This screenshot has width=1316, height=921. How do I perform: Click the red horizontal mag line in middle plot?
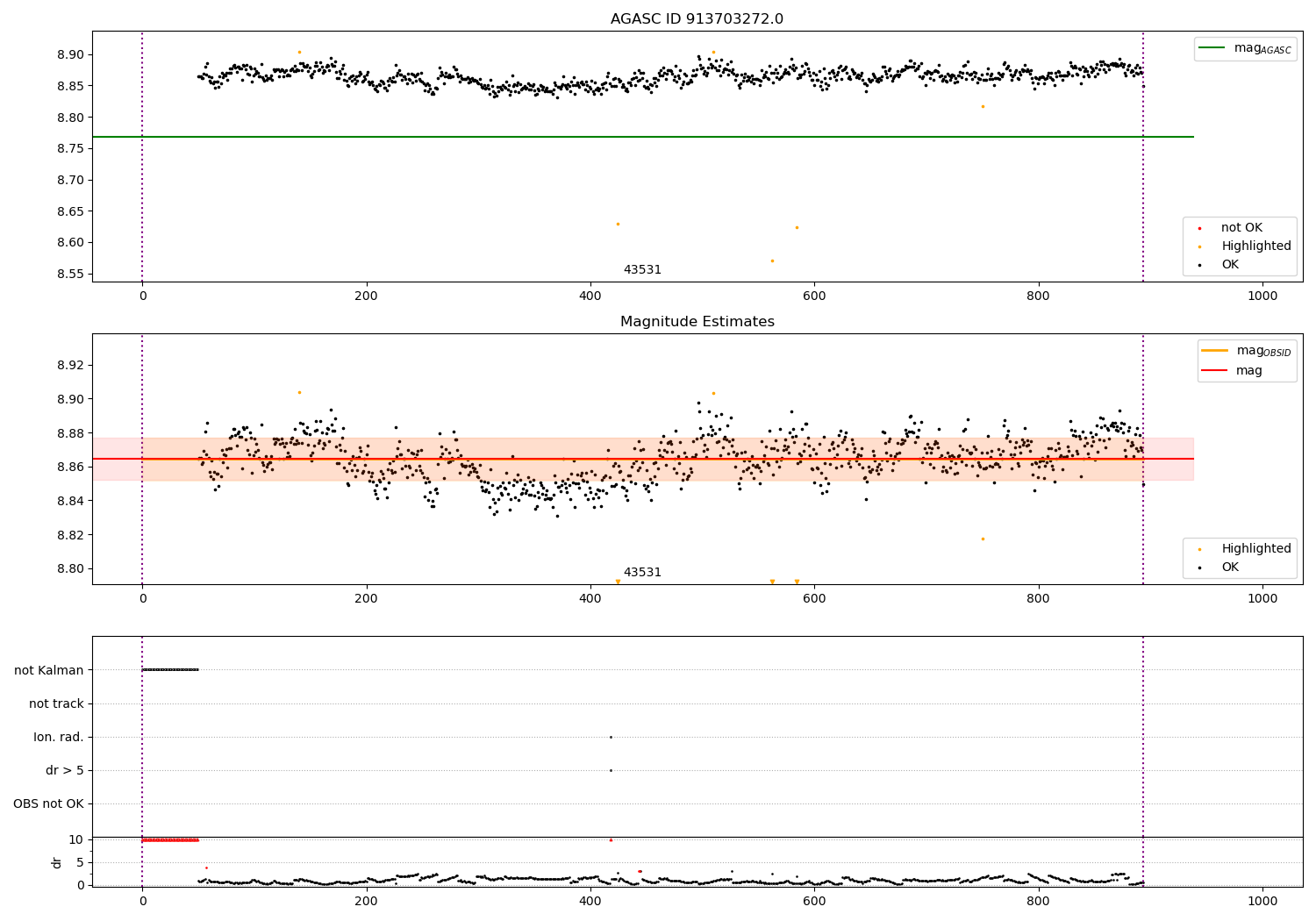pos(643,459)
